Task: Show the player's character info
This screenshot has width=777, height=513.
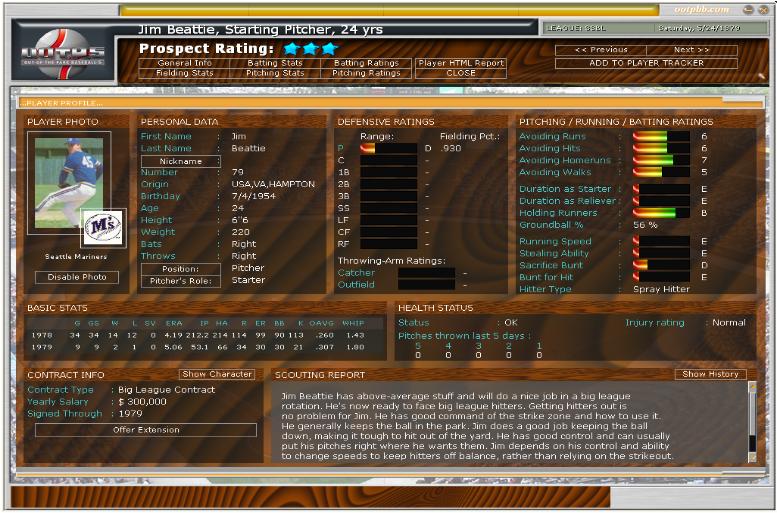Action: (217, 374)
